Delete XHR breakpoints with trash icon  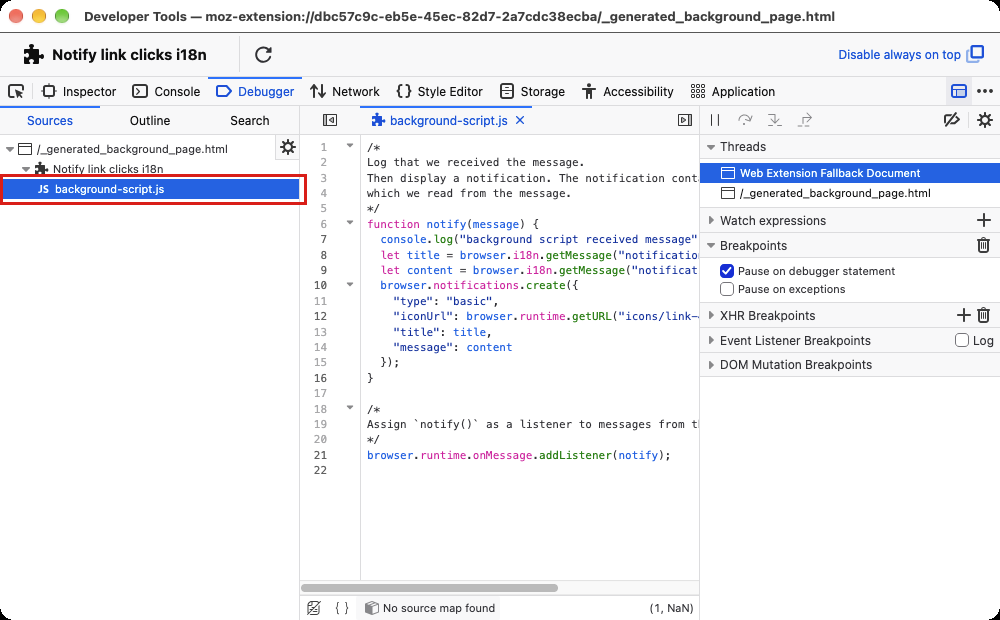tap(983, 315)
